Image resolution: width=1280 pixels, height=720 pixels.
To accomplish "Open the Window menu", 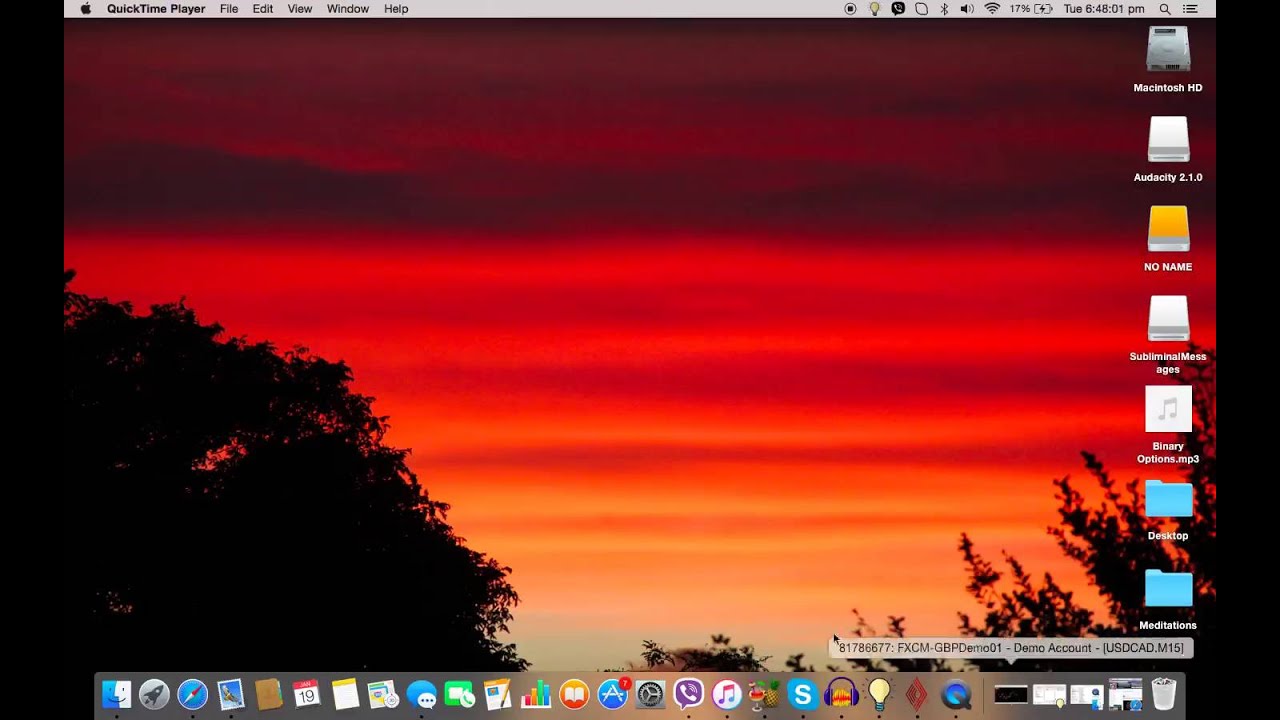I will [348, 9].
